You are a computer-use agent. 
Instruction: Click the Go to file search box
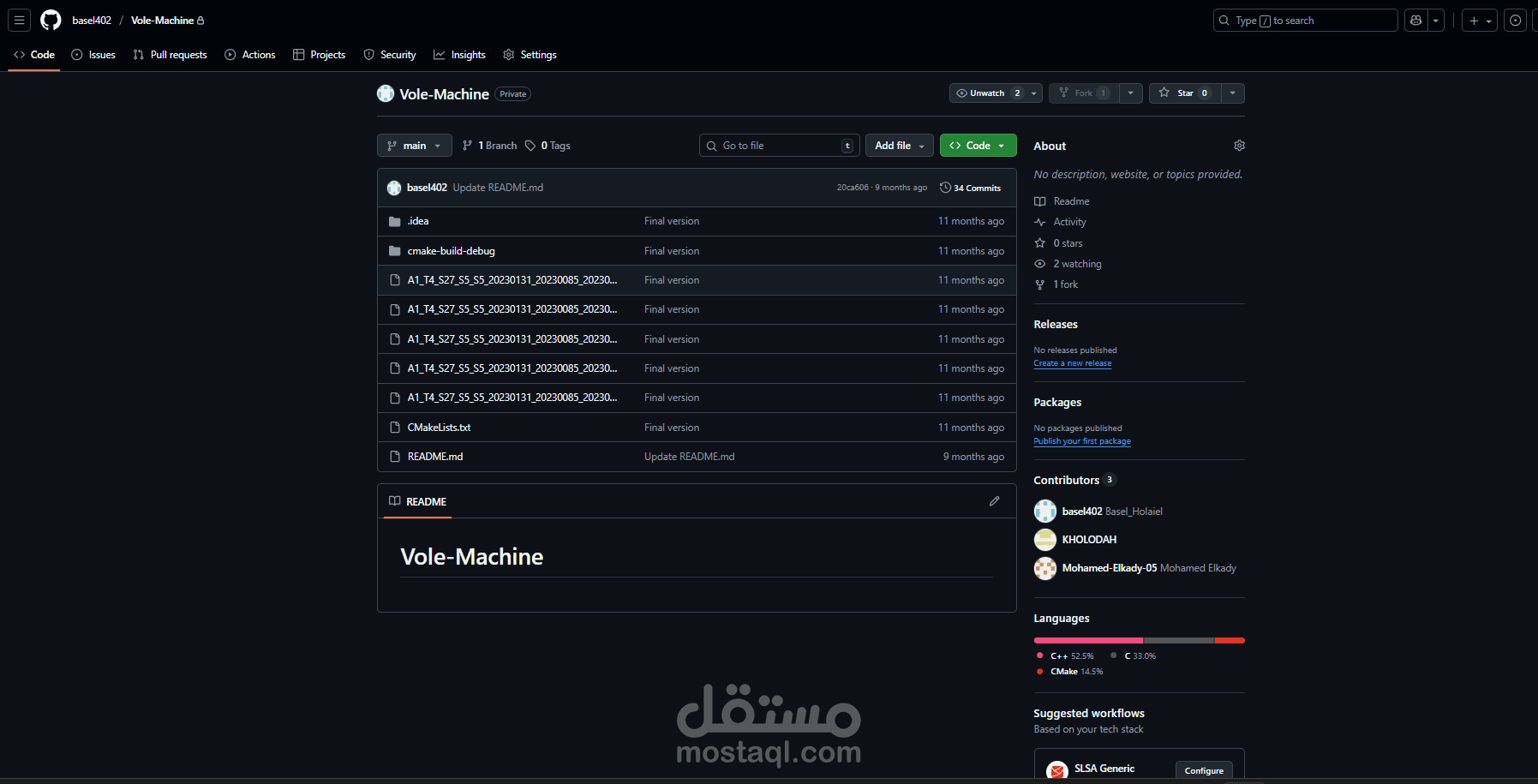780,146
